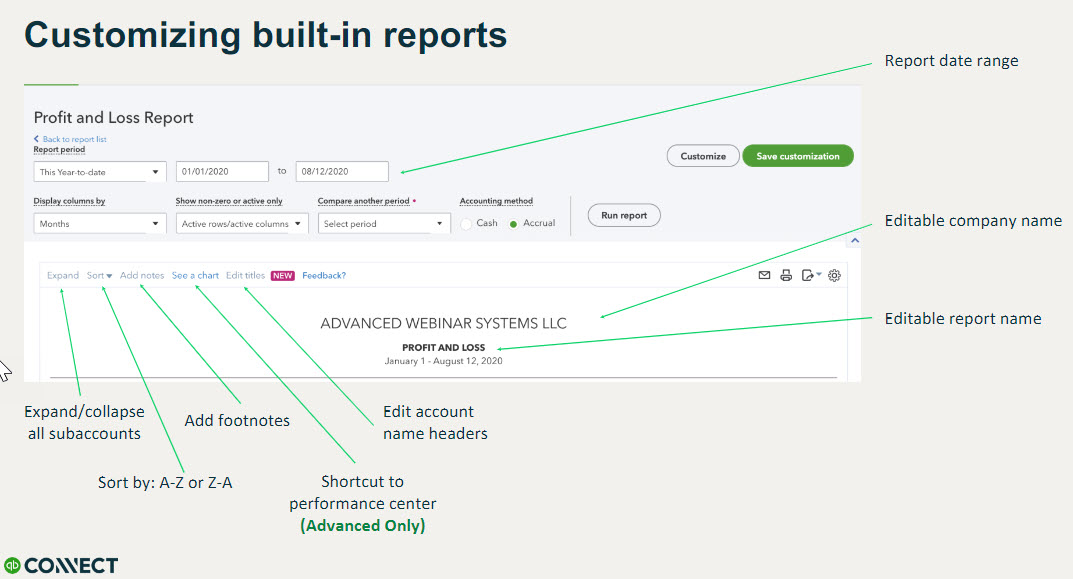Click the Run report button
1073x579 pixels.
[x=623, y=215]
